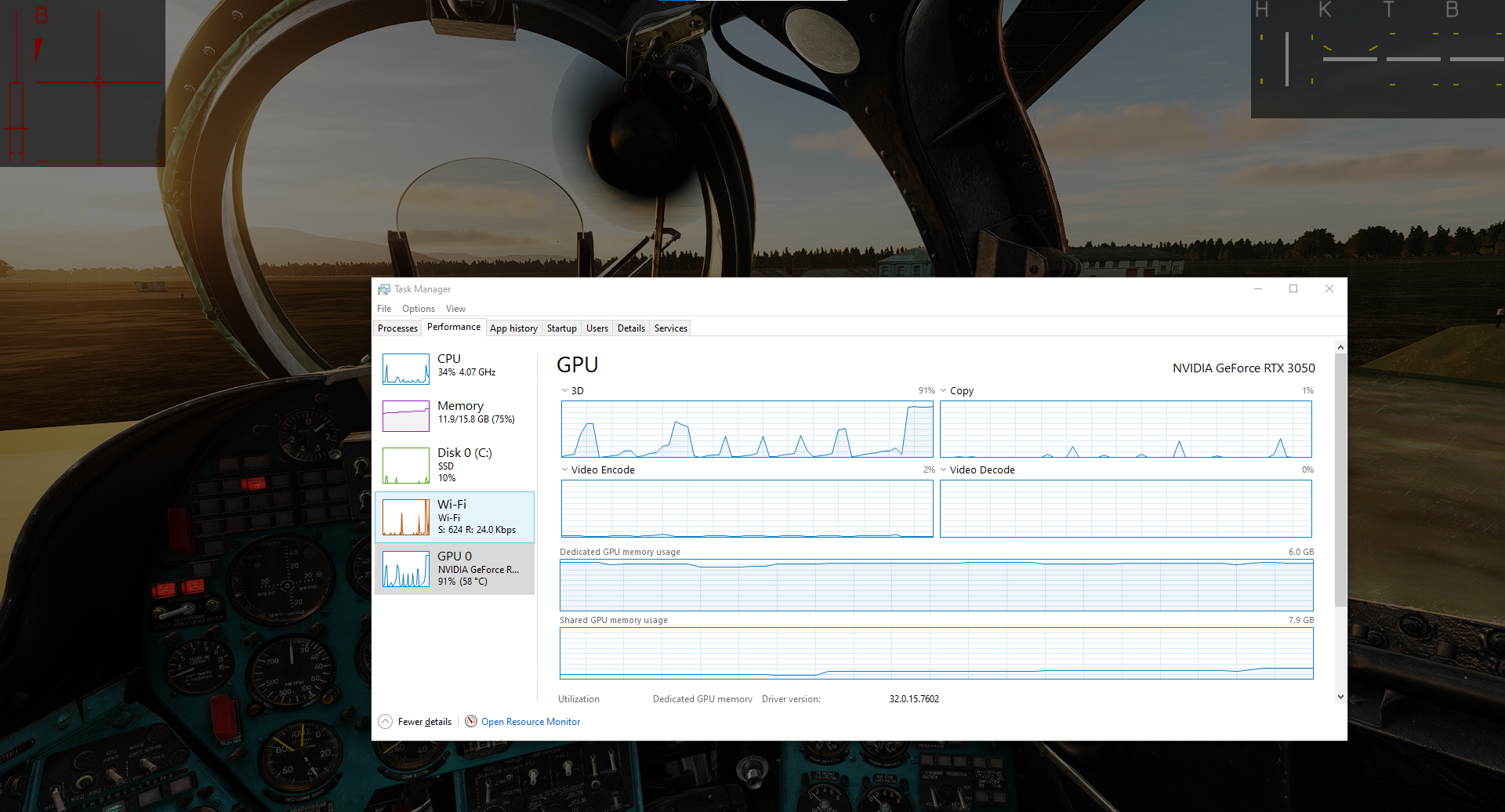The height and width of the screenshot is (812, 1505).
Task: Close the Task Manager window
Action: coord(1329,289)
